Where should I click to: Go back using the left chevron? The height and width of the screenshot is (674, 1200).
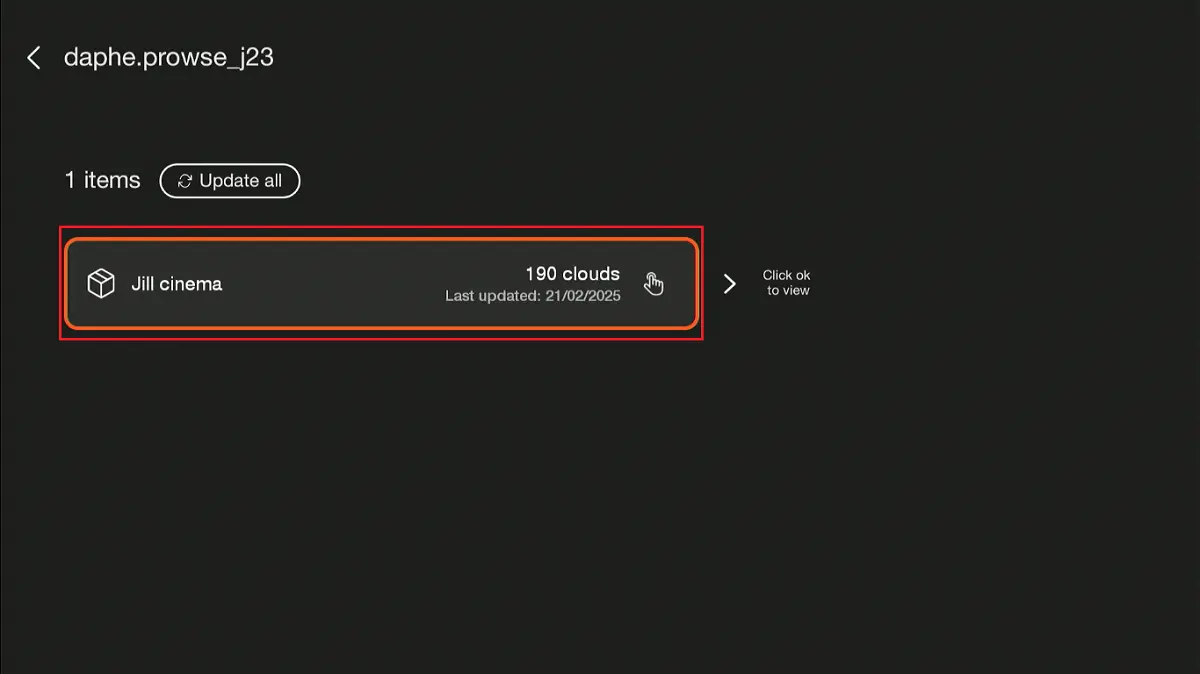[34, 58]
